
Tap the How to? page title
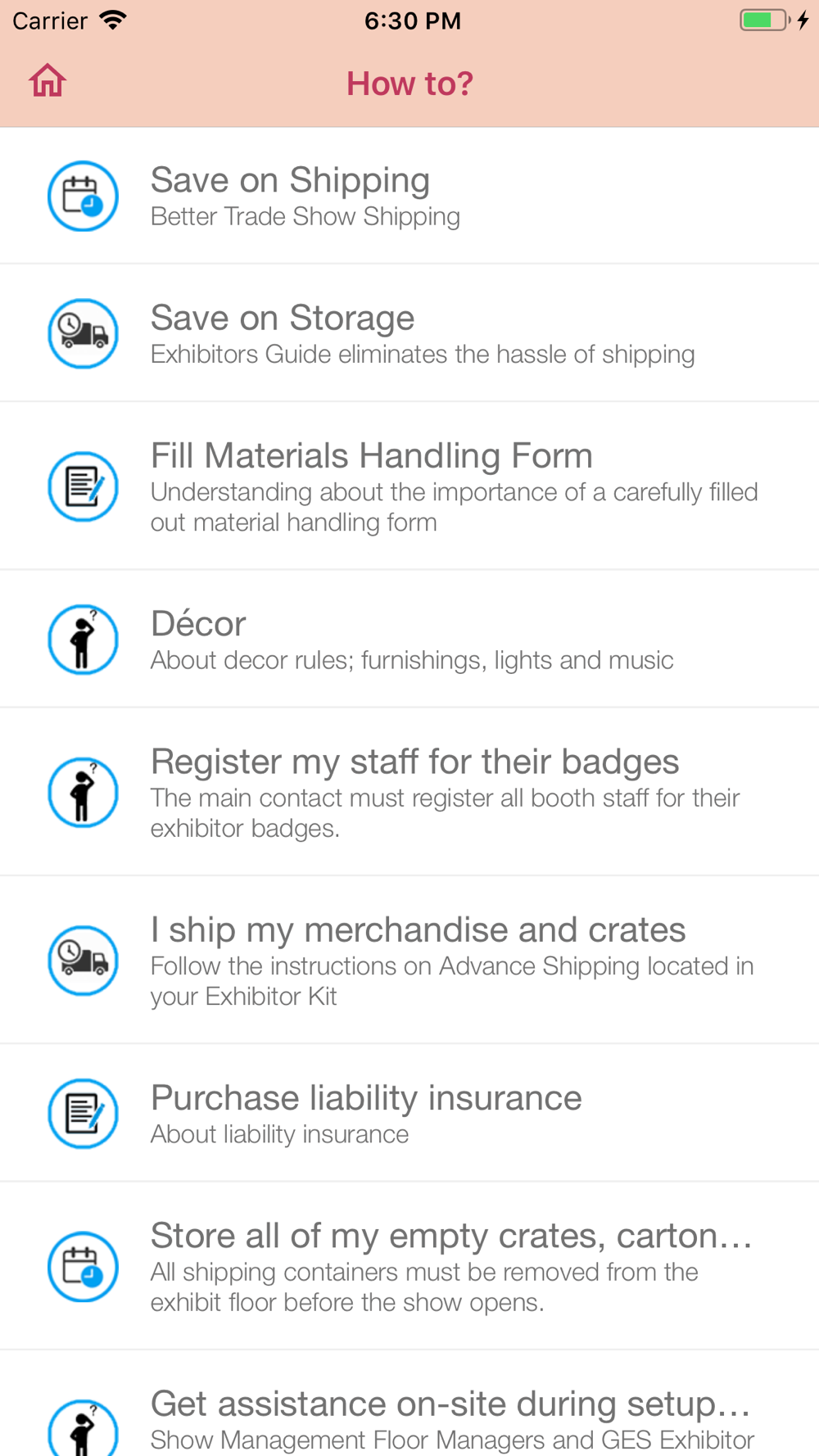(409, 83)
